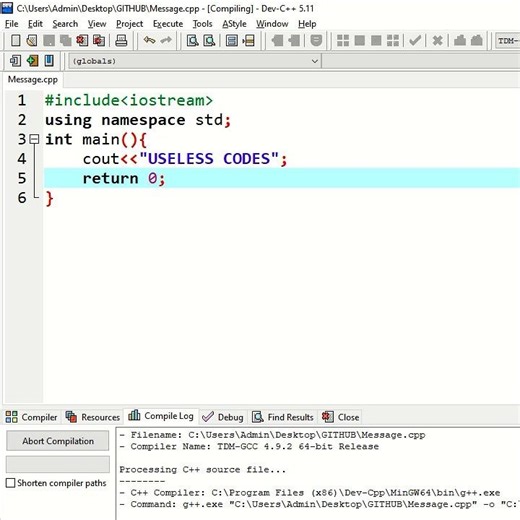Open the (globals) scope dropdown
Viewport: 520px width, 520px height.
click(x=195, y=61)
